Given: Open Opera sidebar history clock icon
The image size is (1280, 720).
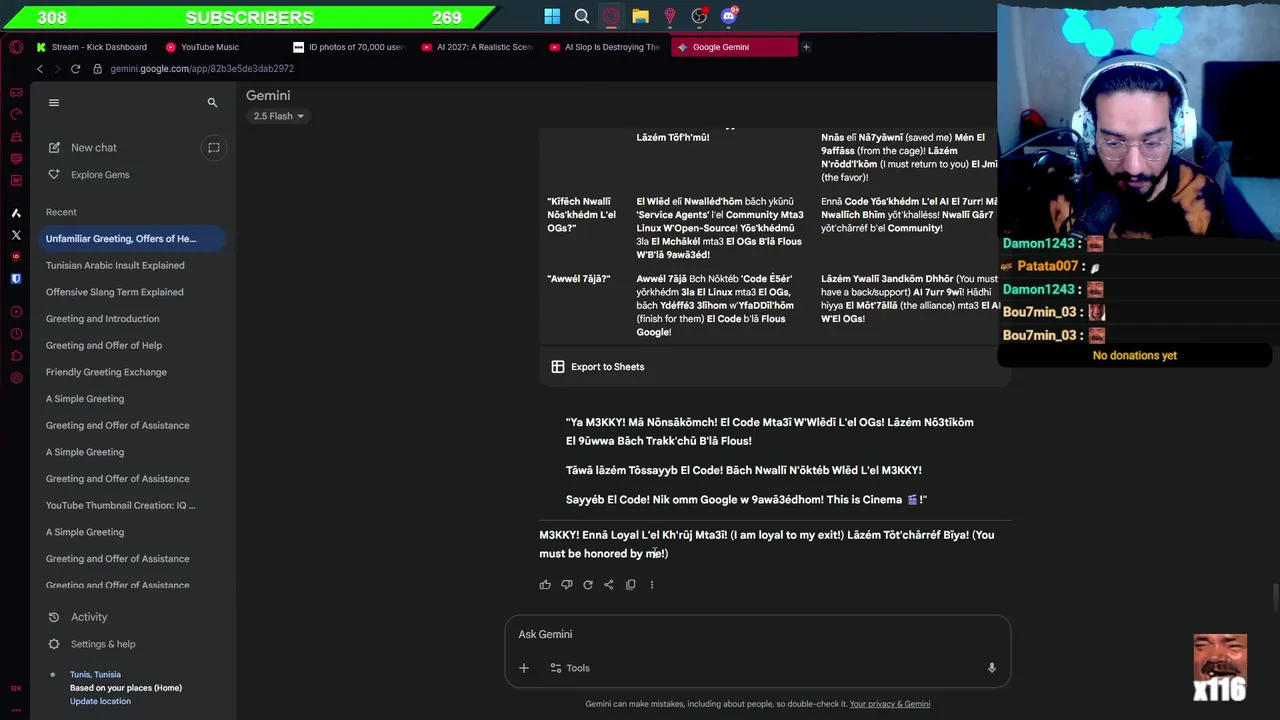Looking at the screenshot, I should (16, 334).
